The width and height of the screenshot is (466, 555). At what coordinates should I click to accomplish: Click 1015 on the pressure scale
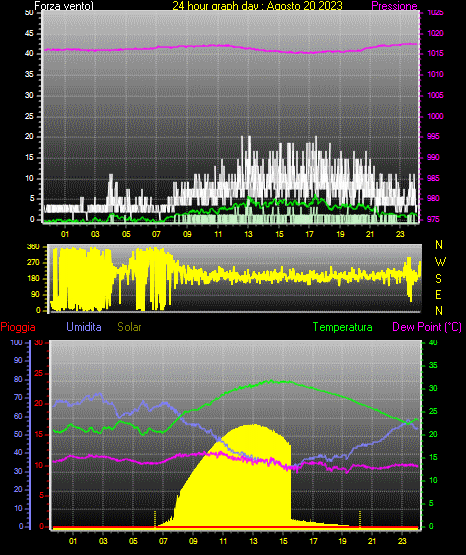click(435, 53)
